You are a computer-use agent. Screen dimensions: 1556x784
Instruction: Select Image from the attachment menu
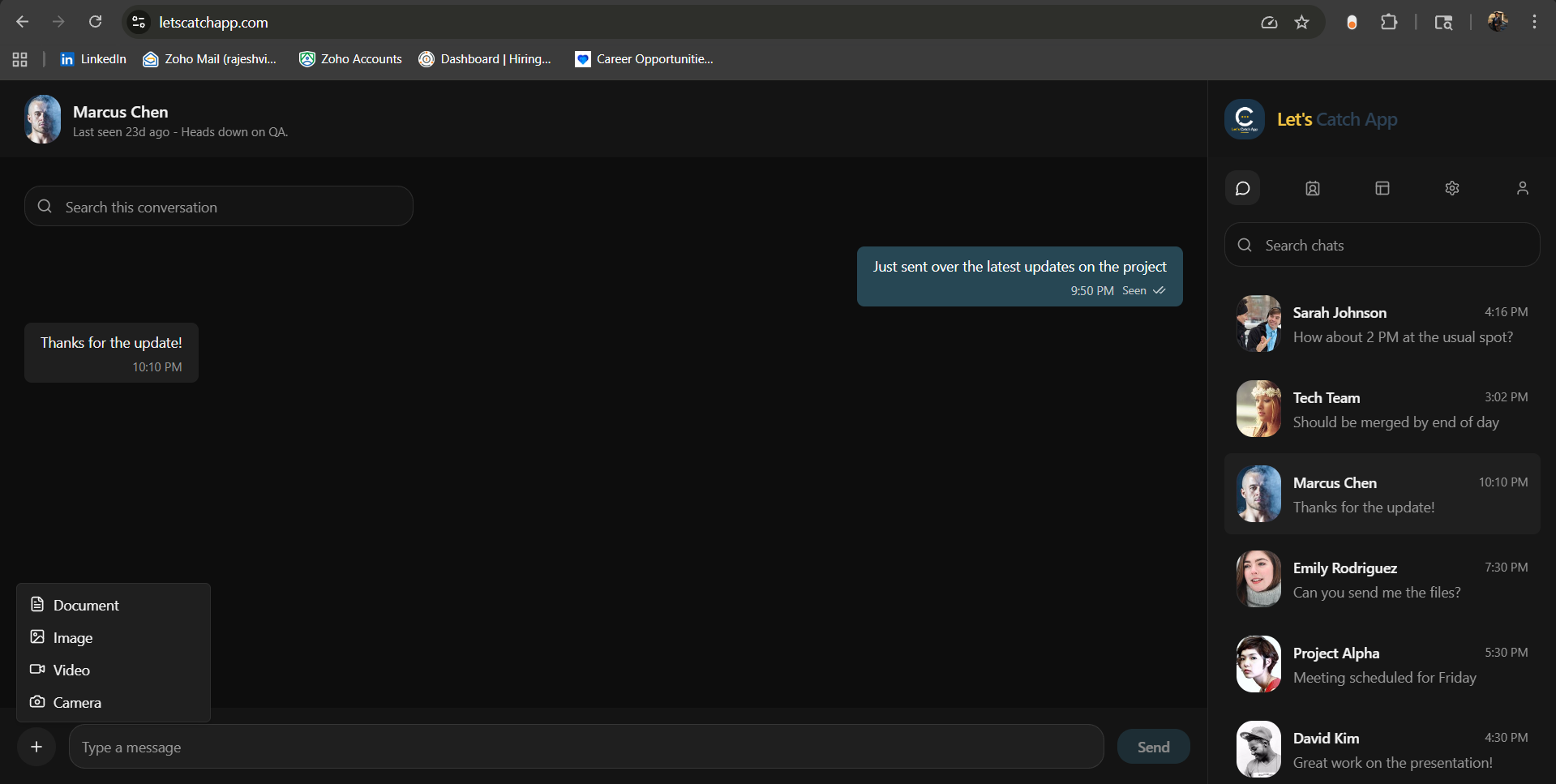coord(114,637)
